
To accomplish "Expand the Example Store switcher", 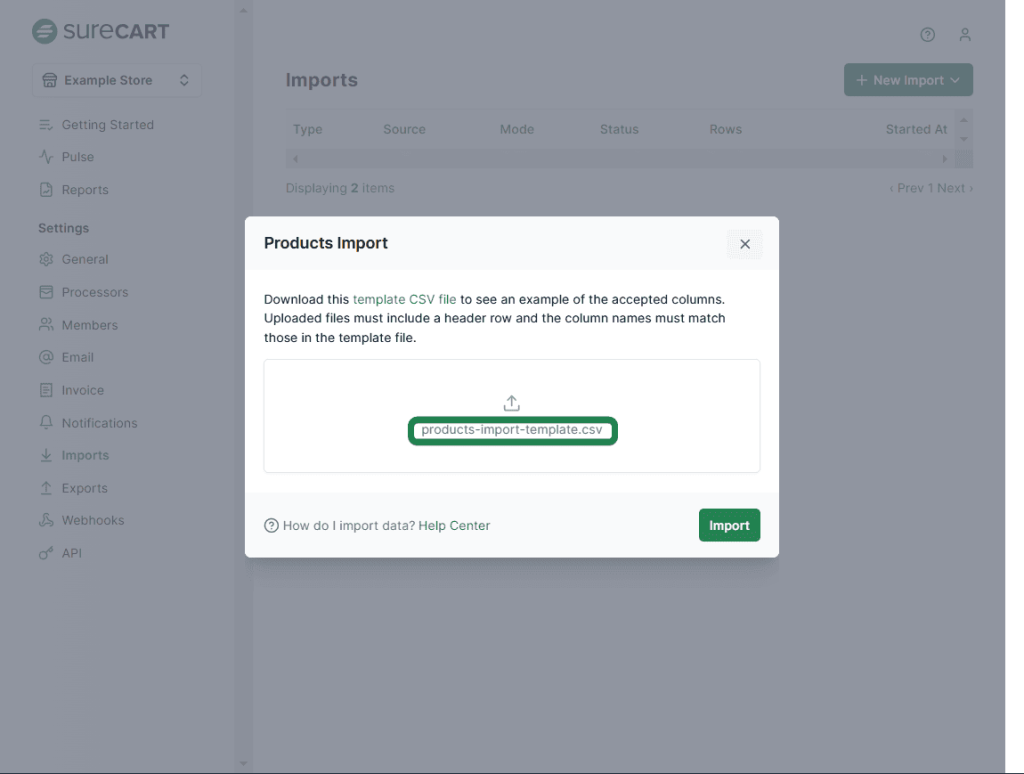I will (117, 80).
